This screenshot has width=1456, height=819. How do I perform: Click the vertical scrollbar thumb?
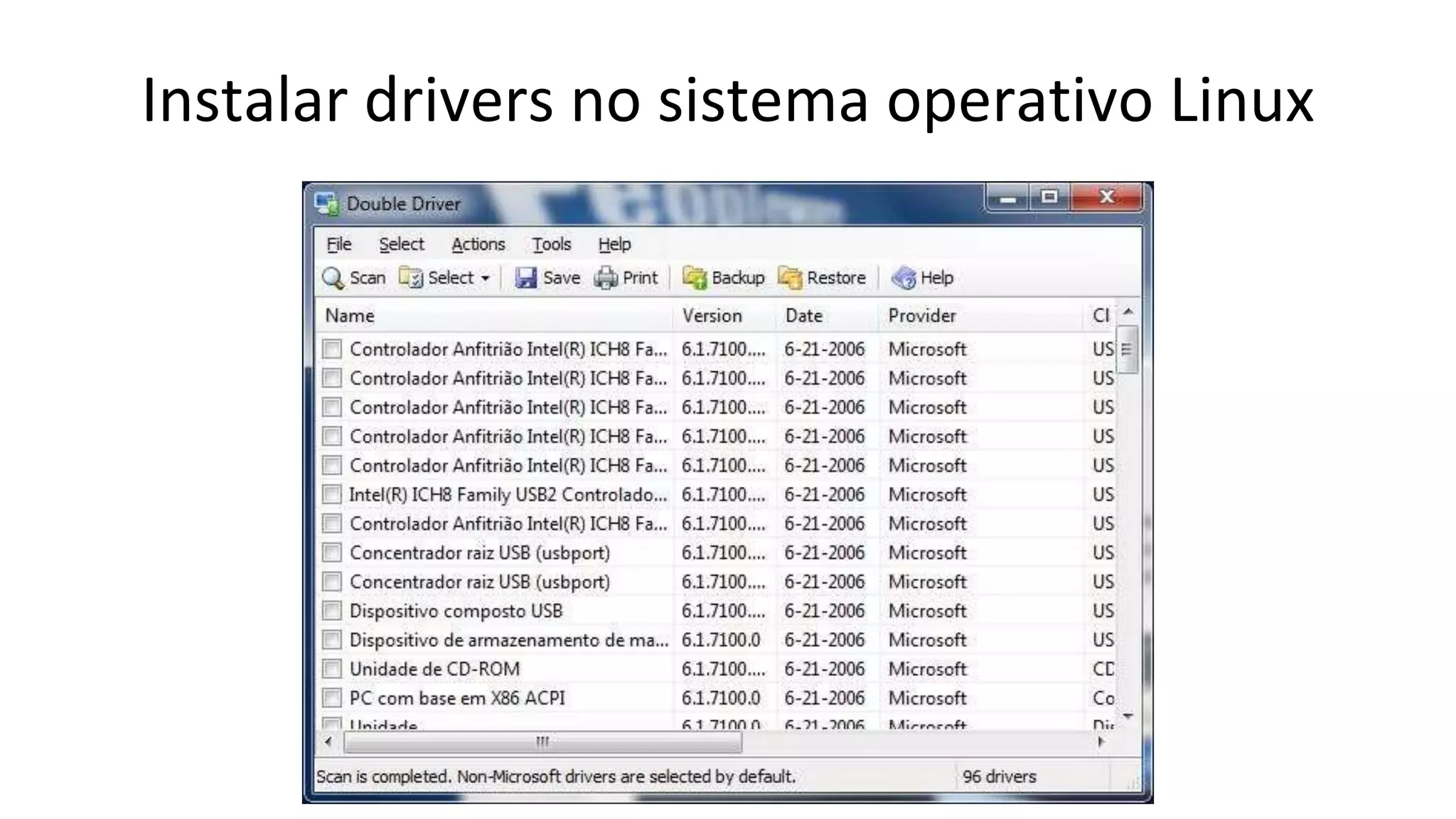1128,349
